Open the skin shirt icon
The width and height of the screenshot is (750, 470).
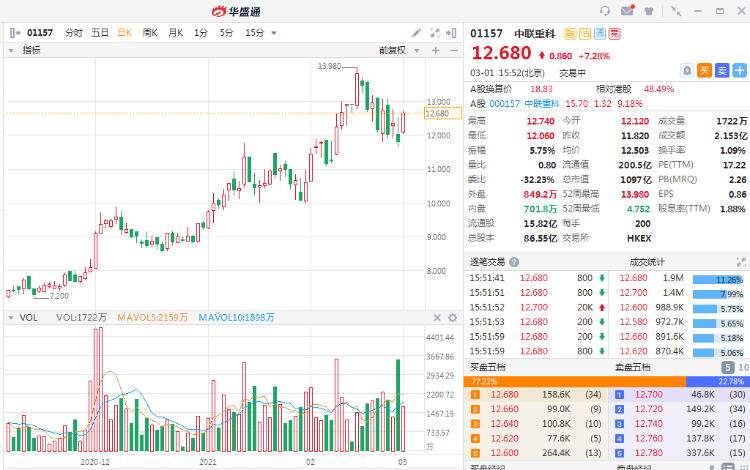point(649,11)
